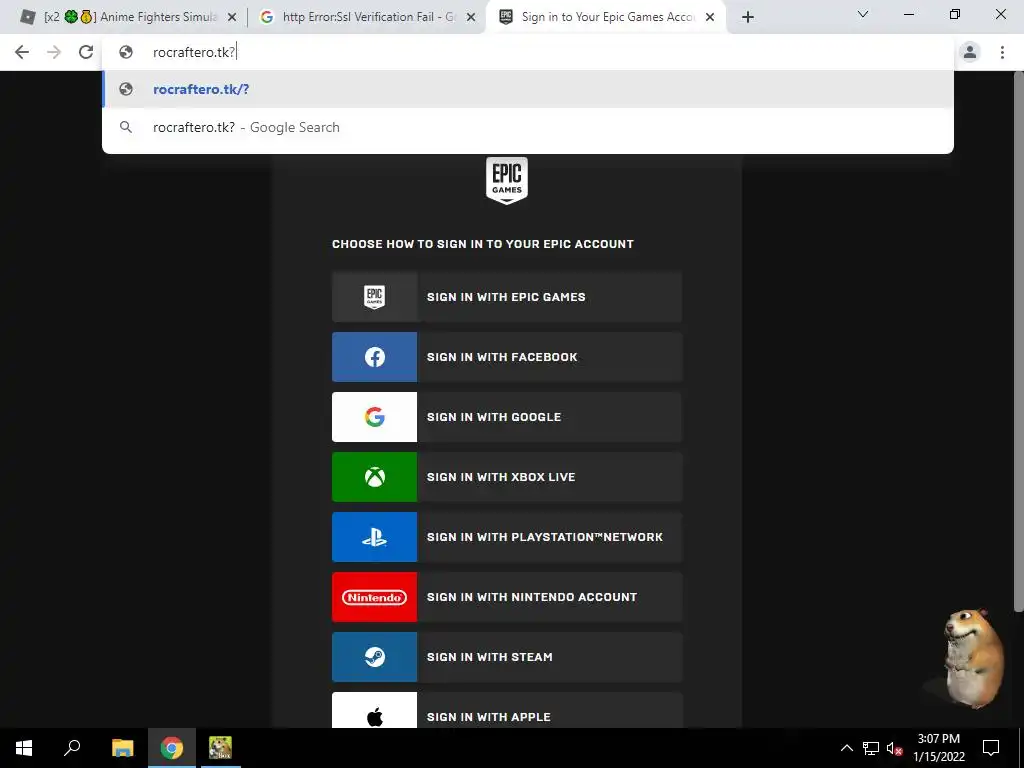Click Sign in with PlayStation Network
Viewport: 1024px width, 768px height.
point(507,537)
